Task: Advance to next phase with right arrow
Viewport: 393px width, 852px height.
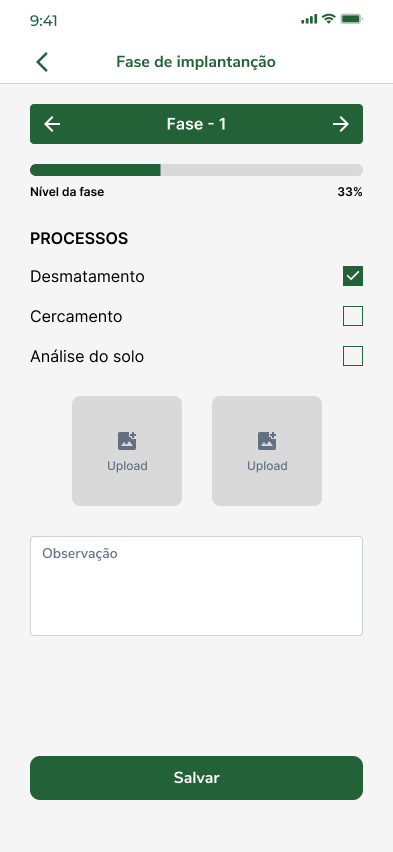Action: coord(341,124)
